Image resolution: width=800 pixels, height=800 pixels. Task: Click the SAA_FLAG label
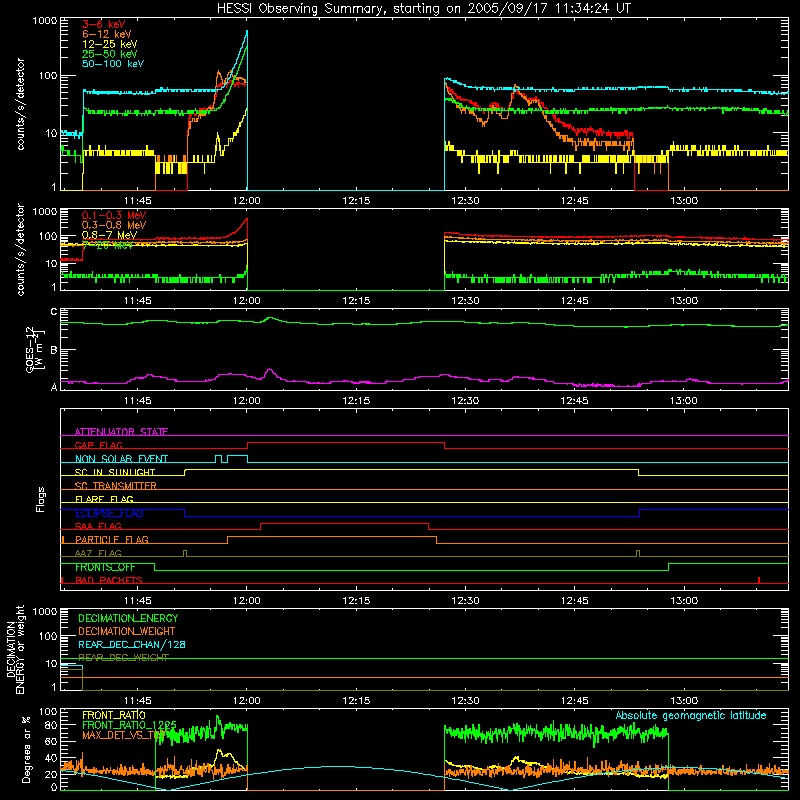(x=98, y=527)
